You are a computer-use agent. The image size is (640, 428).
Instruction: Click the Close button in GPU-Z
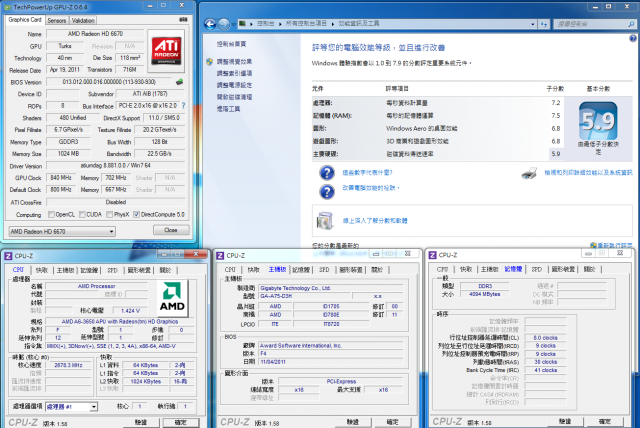[x=171, y=230]
